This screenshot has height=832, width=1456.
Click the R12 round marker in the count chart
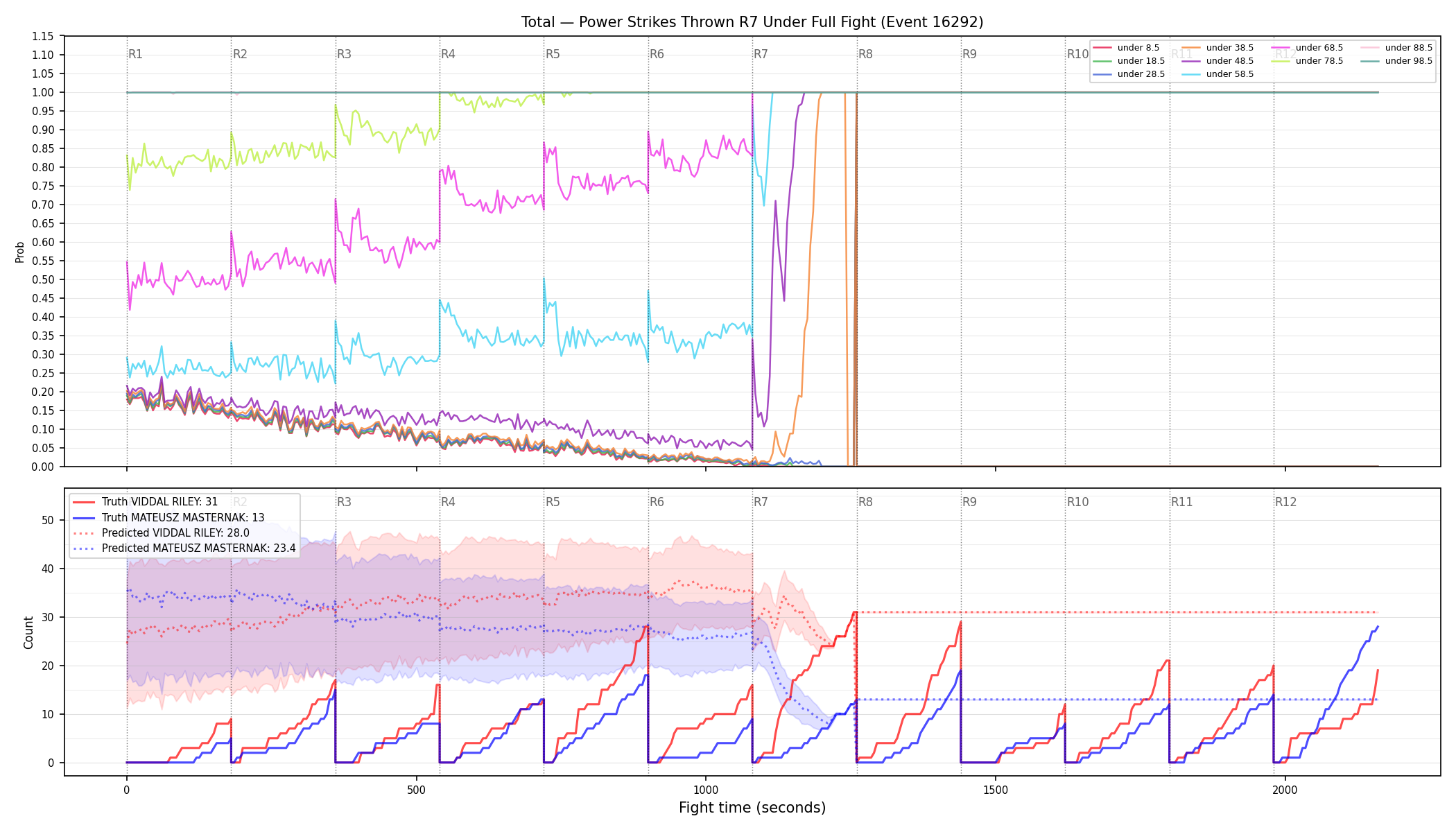[x=1285, y=502]
